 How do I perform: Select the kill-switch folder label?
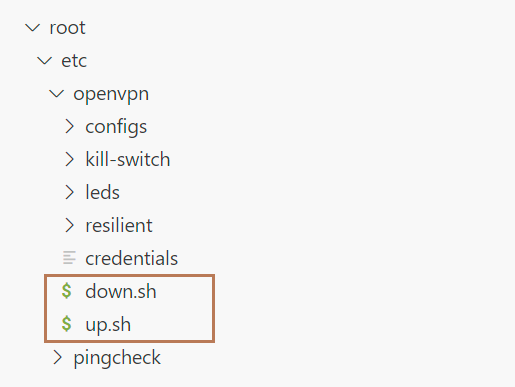coord(128,159)
